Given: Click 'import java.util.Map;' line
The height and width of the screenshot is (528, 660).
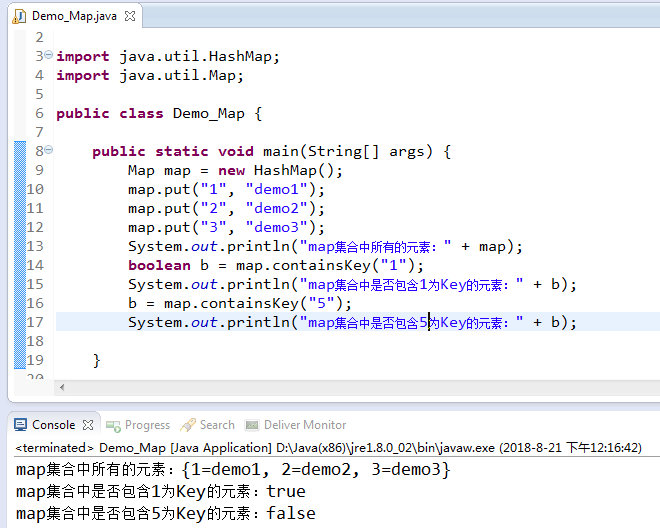Looking at the screenshot, I should tap(150, 76).
